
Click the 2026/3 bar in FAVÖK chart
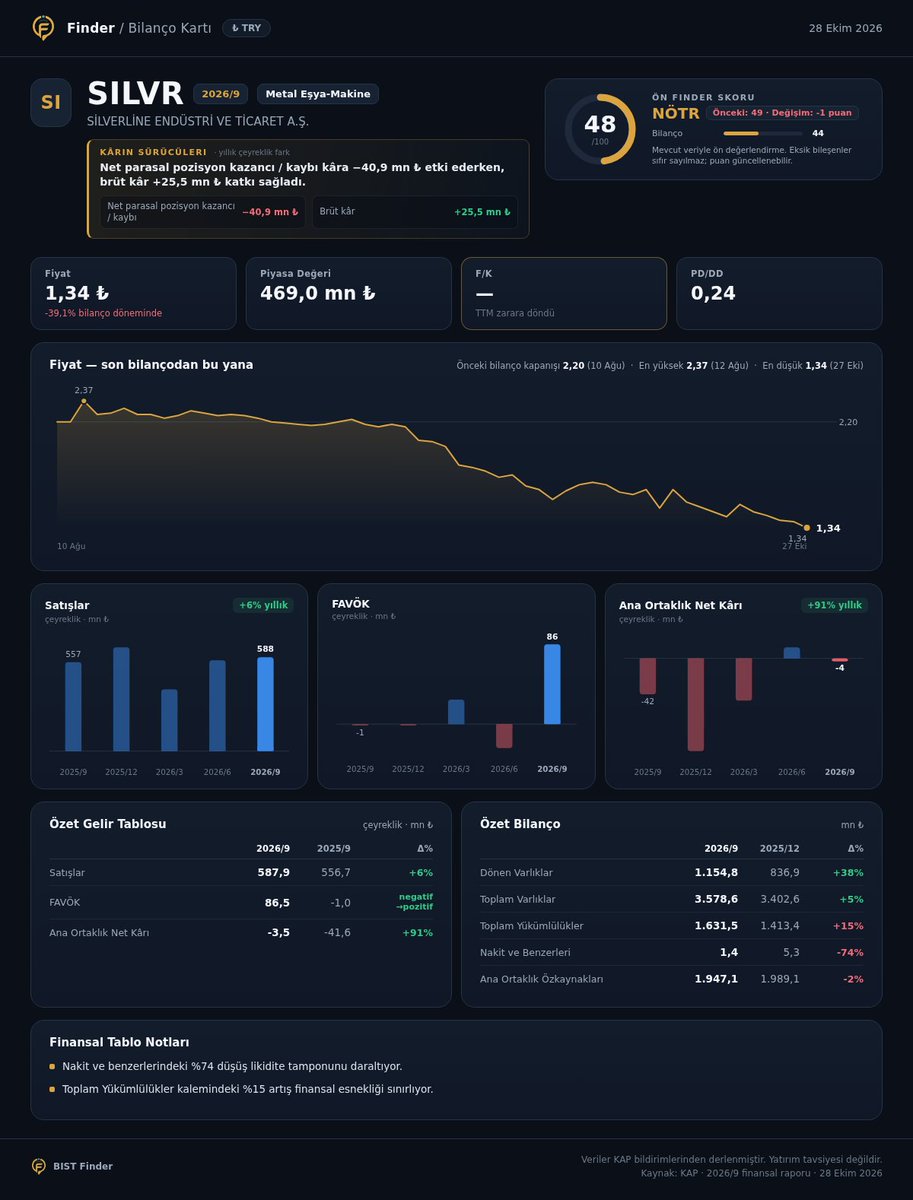[456, 712]
